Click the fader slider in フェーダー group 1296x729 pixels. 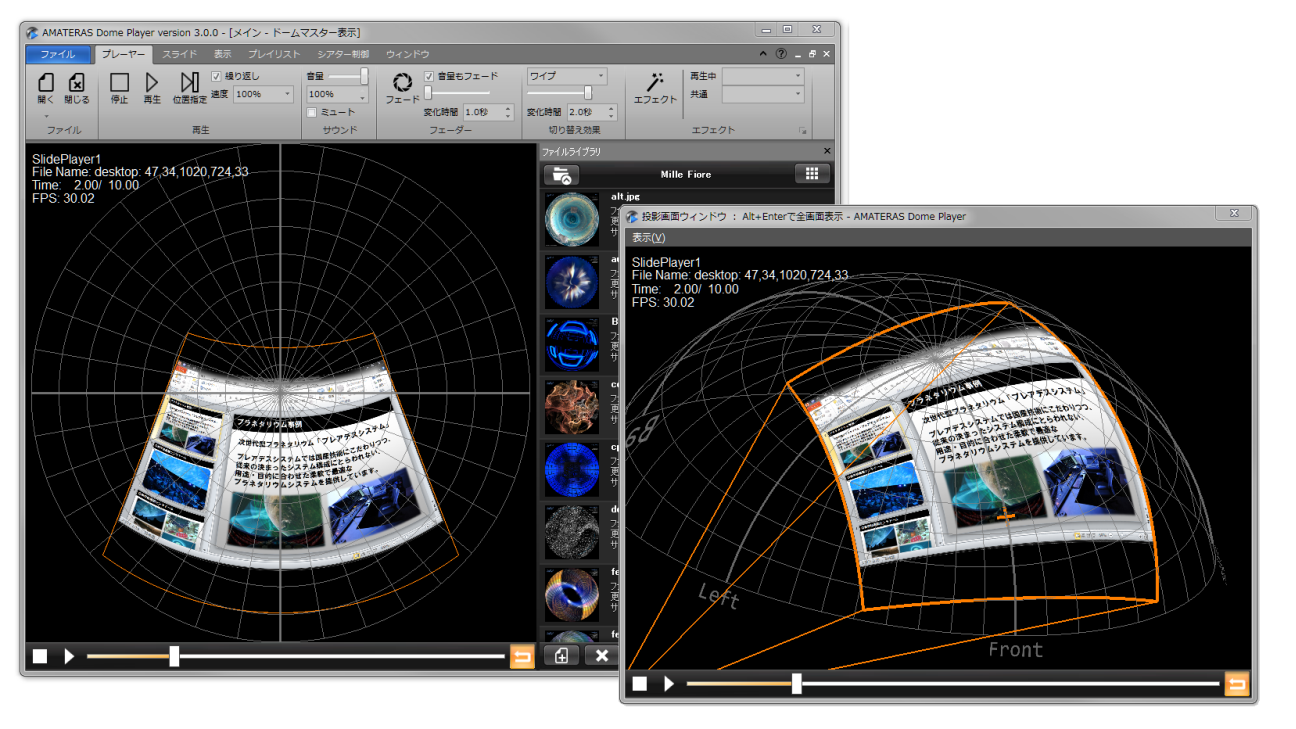[x=429, y=93]
